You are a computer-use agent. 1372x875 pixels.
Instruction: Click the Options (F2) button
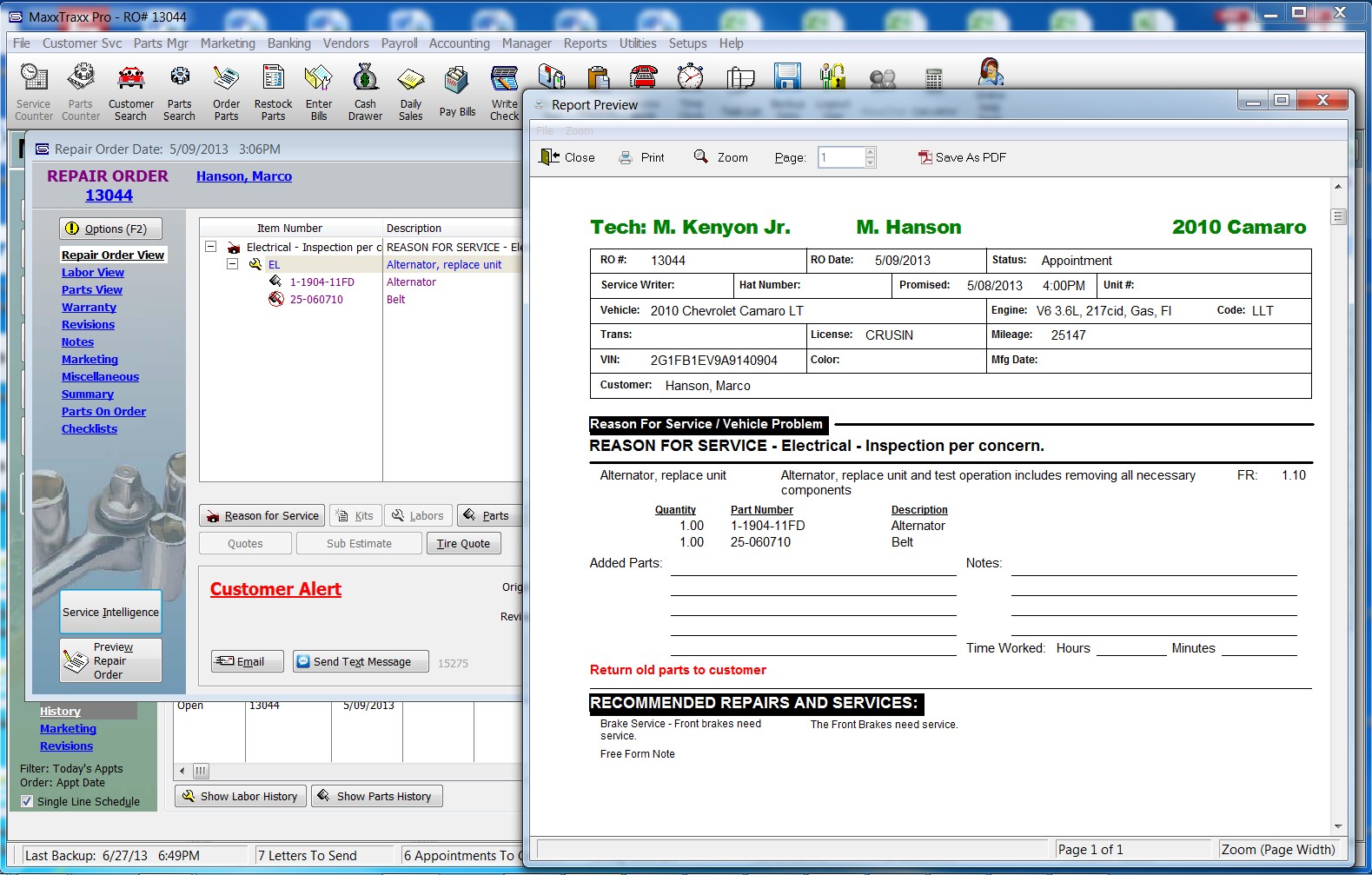[110, 229]
